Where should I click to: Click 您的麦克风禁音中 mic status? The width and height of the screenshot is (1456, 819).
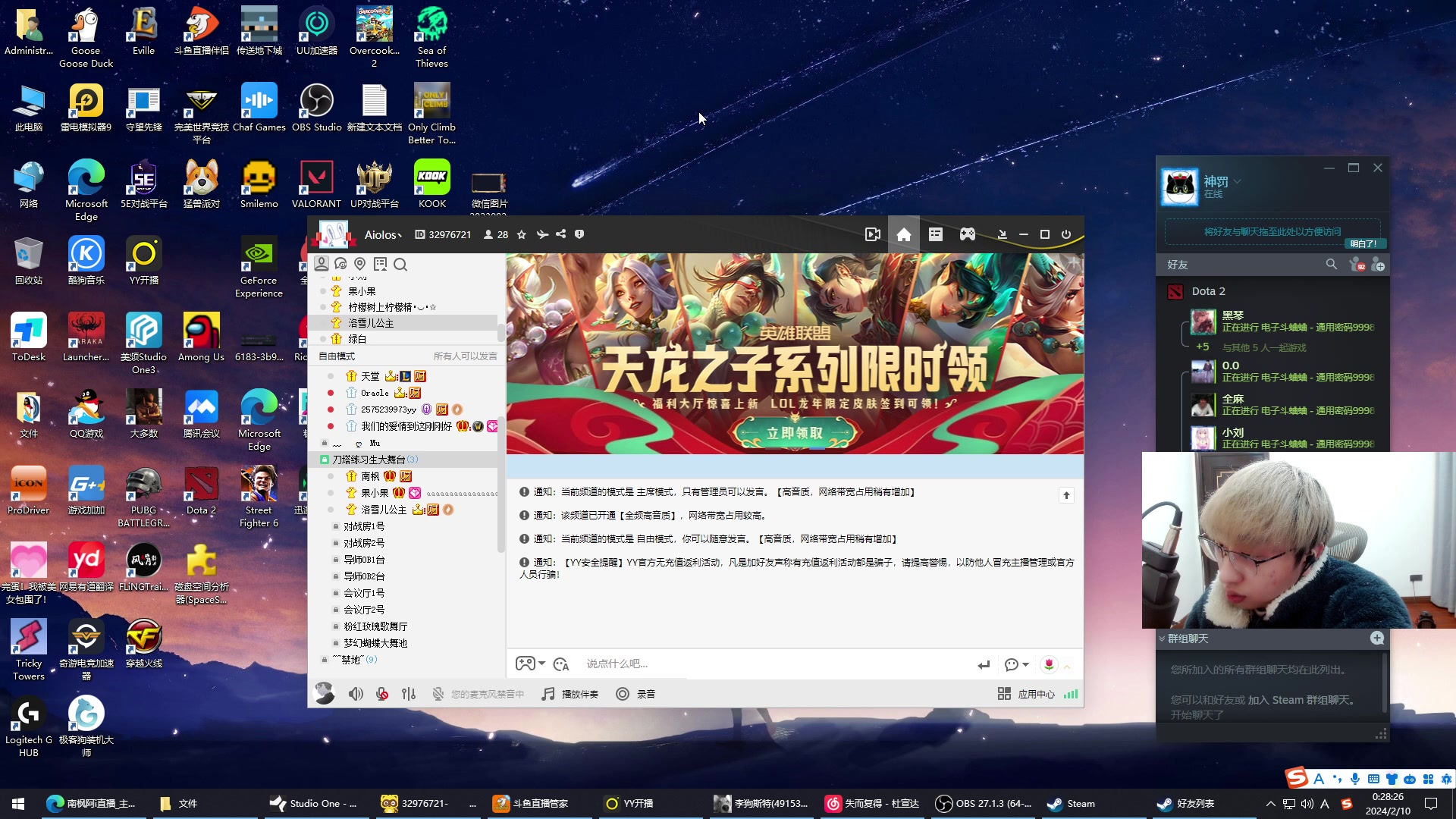[x=479, y=694]
